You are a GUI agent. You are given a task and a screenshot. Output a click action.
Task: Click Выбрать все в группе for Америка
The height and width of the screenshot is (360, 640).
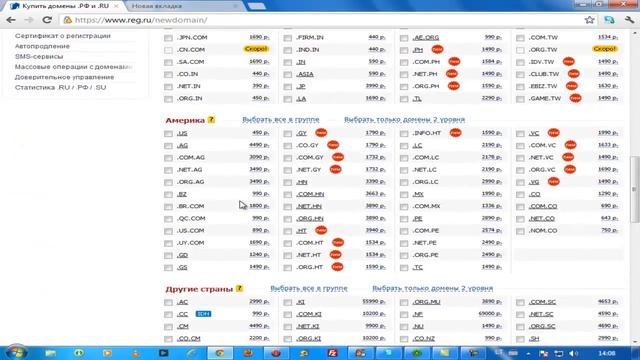tap(281, 120)
